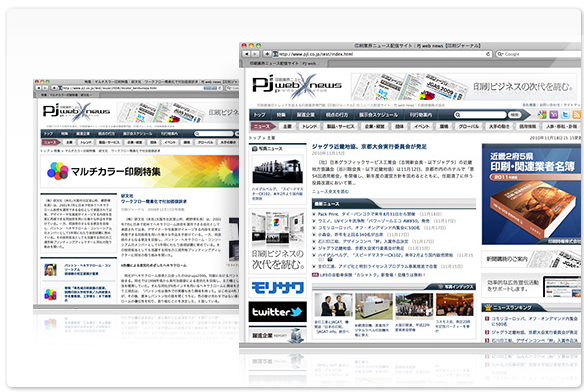Open the orange RSS feed icon
The width and height of the screenshot is (584, 392).
point(577,115)
